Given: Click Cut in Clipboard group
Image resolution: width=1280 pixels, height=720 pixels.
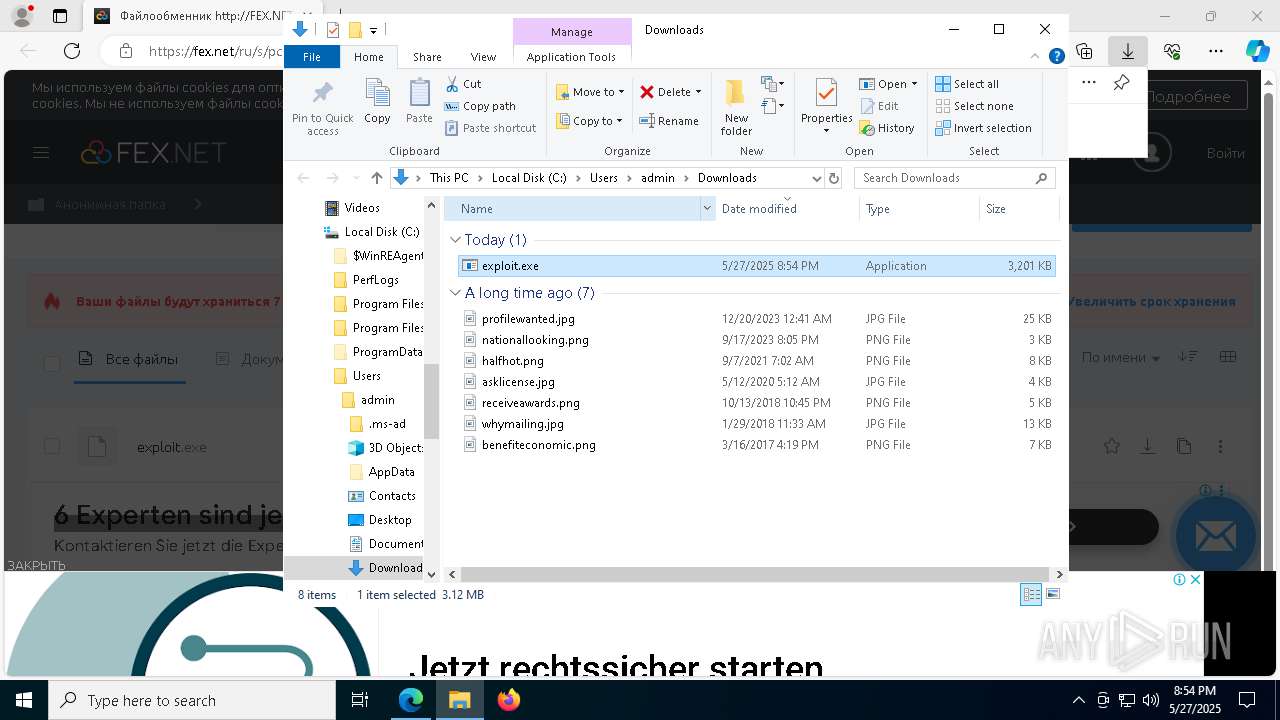Looking at the screenshot, I should coord(463,84).
